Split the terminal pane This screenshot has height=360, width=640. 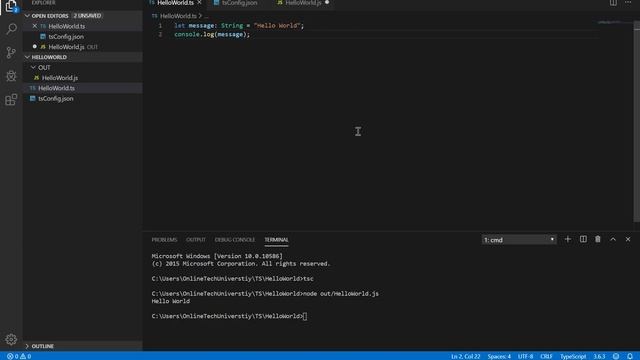(x=583, y=240)
